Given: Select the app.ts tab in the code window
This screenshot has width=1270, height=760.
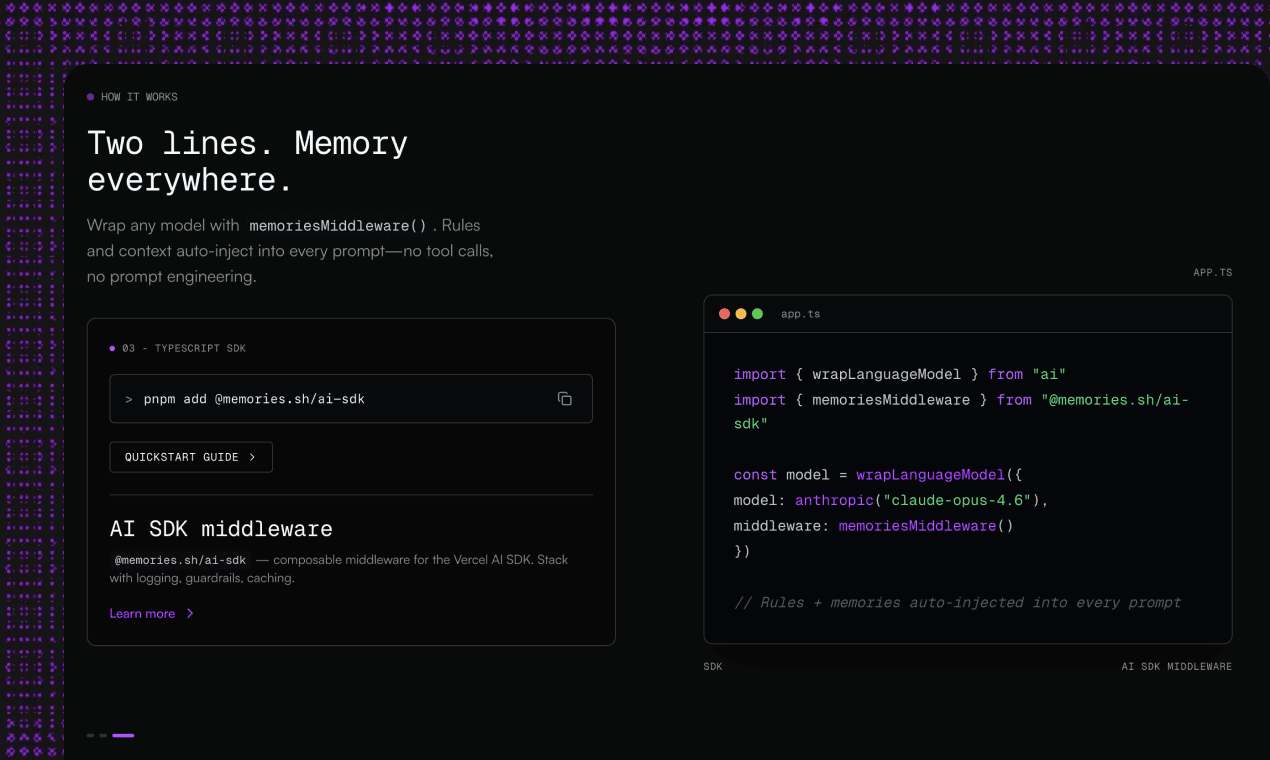Looking at the screenshot, I should (x=800, y=313).
